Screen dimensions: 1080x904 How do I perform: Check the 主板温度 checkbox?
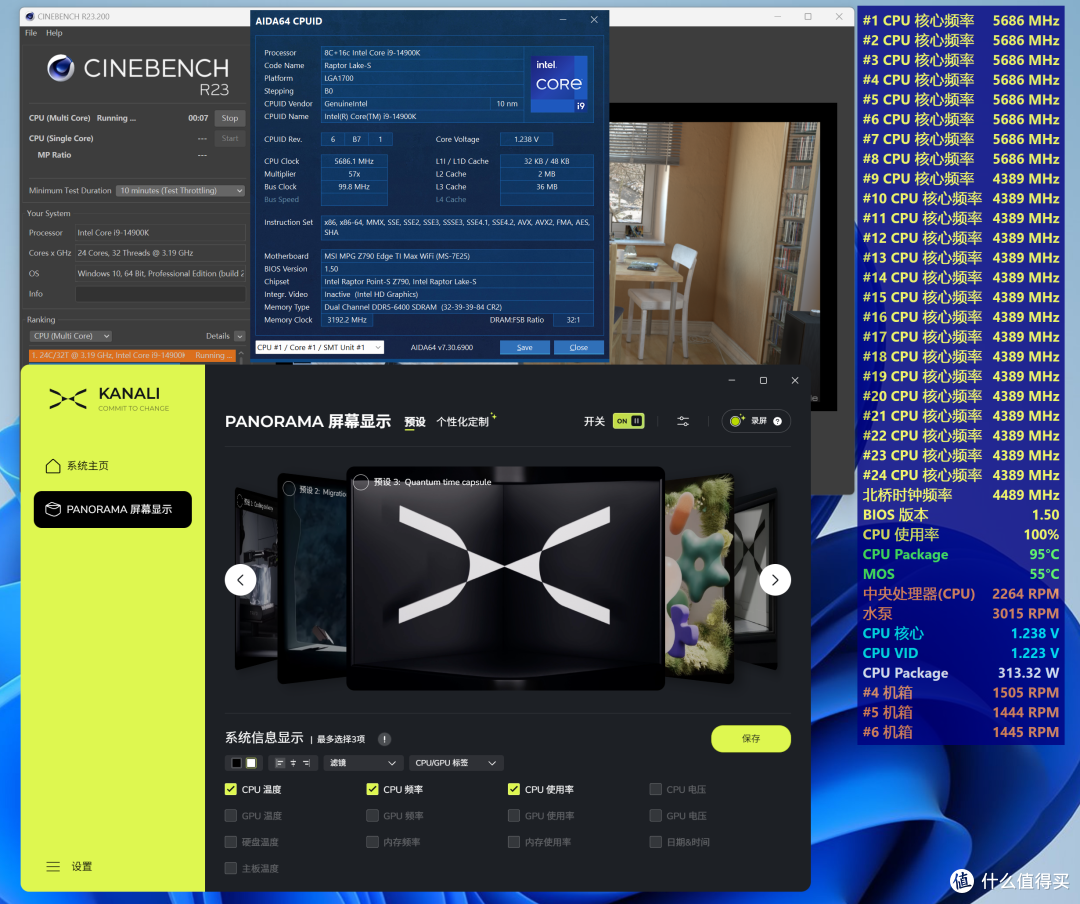click(x=231, y=868)
